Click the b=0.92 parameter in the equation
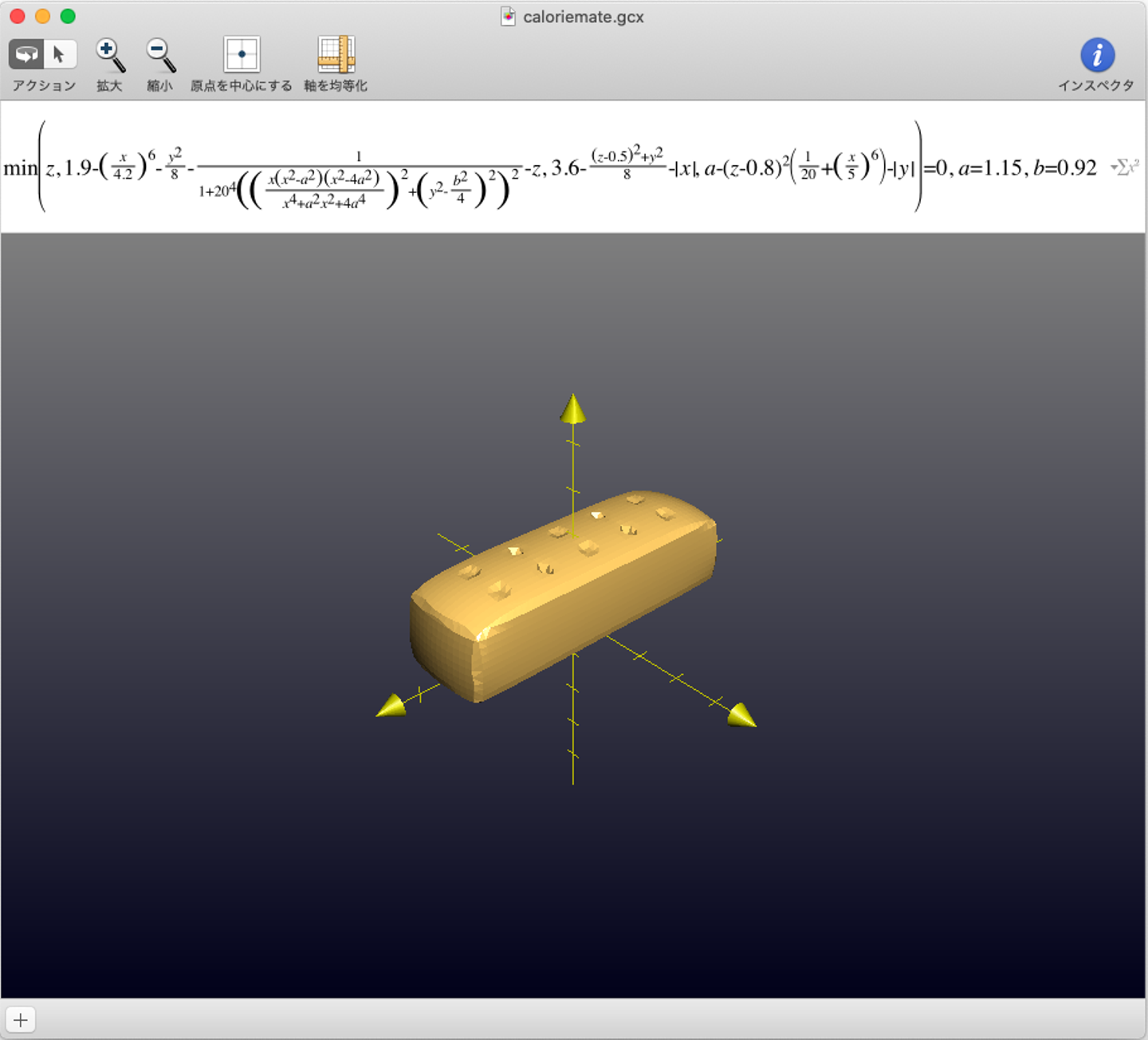The width and height of the screenshot is (1148, 1040). click(1065, 167)
